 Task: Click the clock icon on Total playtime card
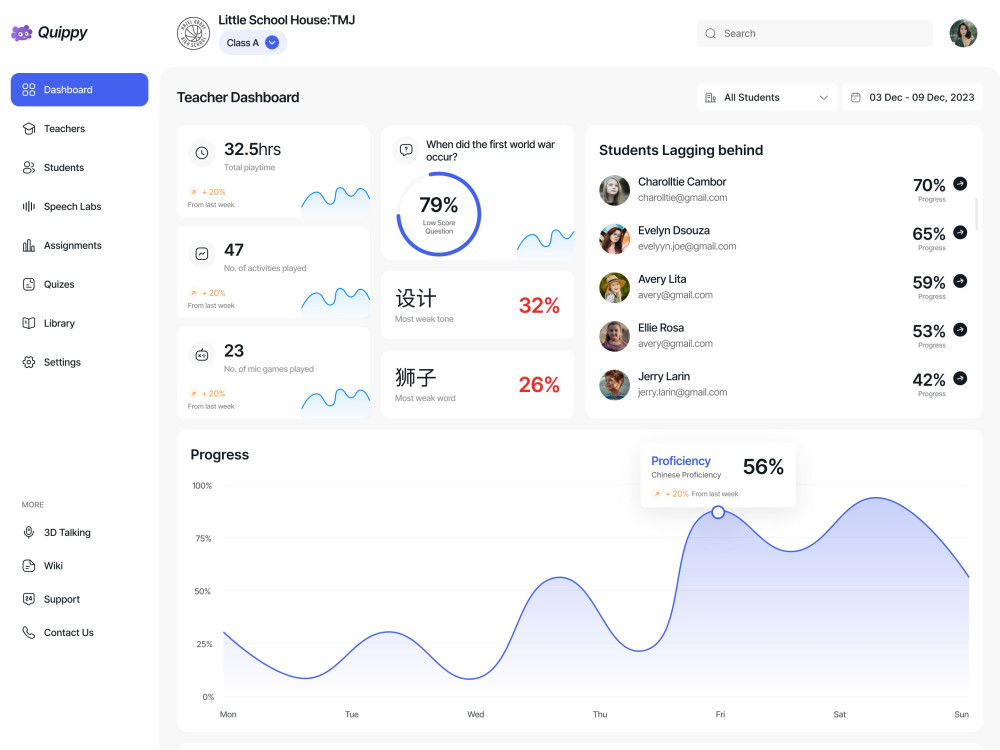tap(202, 153)
